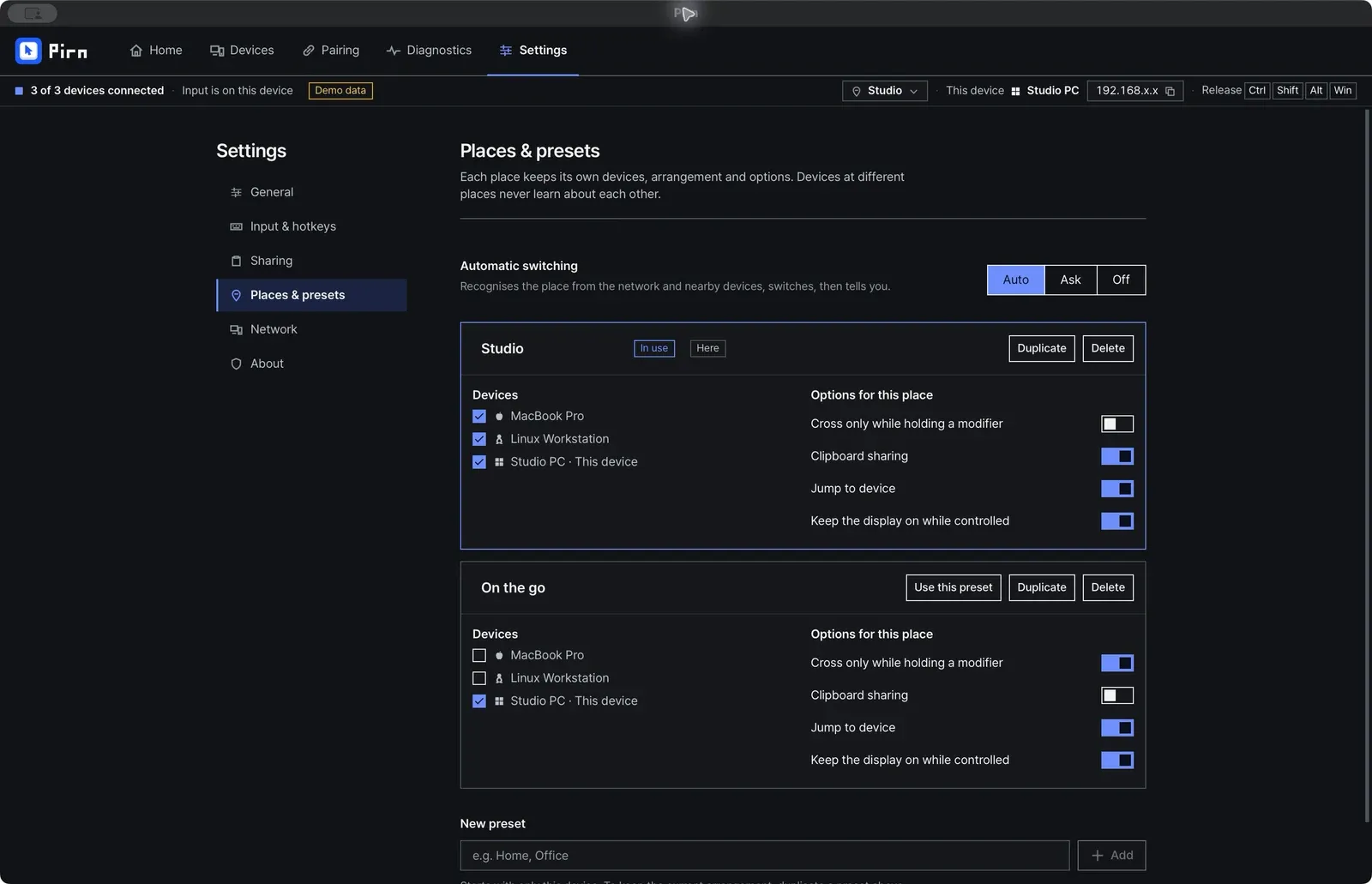Click the Demo data badge
The width and height of the screenshot is (1372, 884).
[x=340, y=91]
